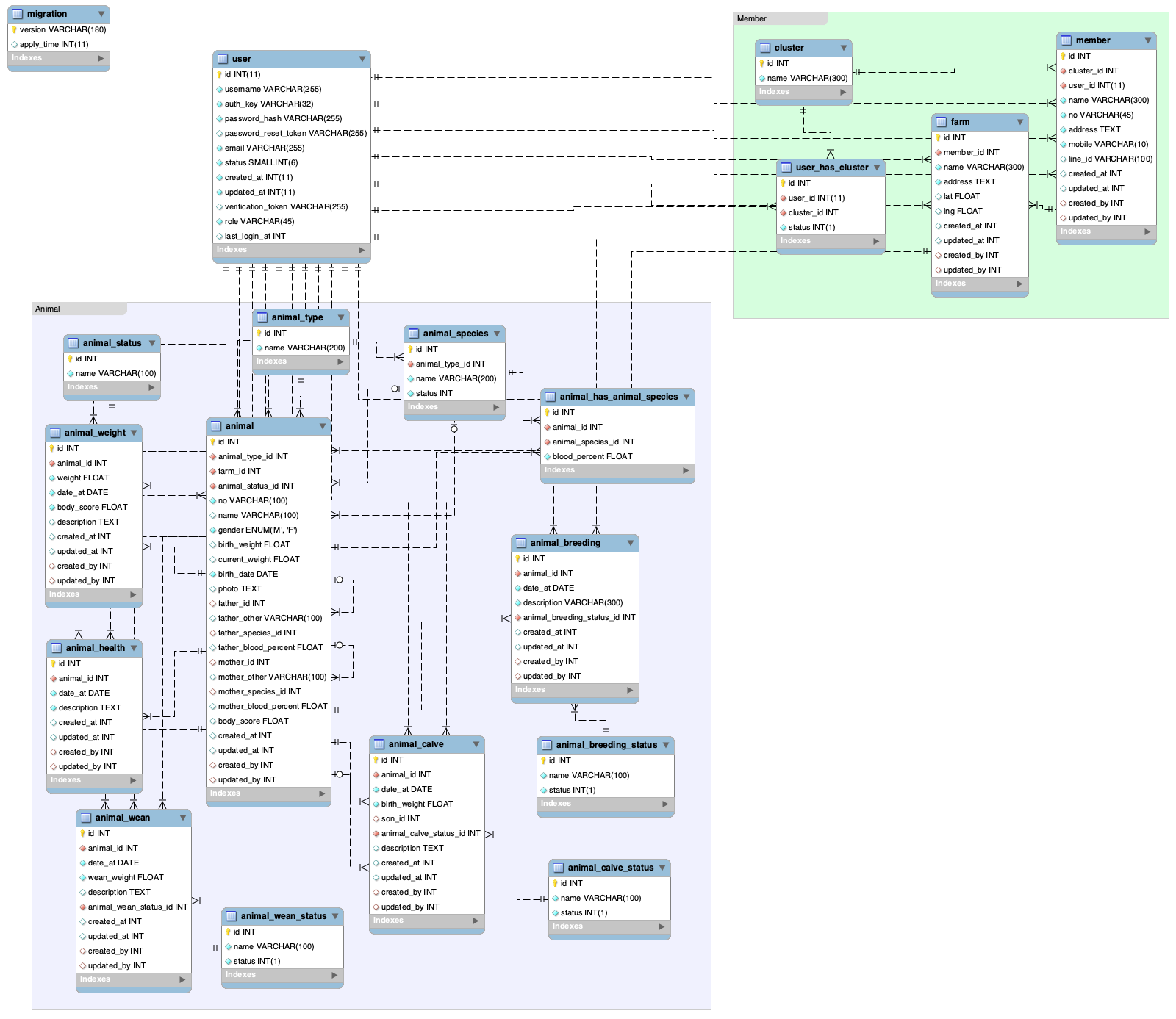Collapse the animal table via header triangle
The width and height of the screenshot is (1176, 1019).
click(322, 426)
